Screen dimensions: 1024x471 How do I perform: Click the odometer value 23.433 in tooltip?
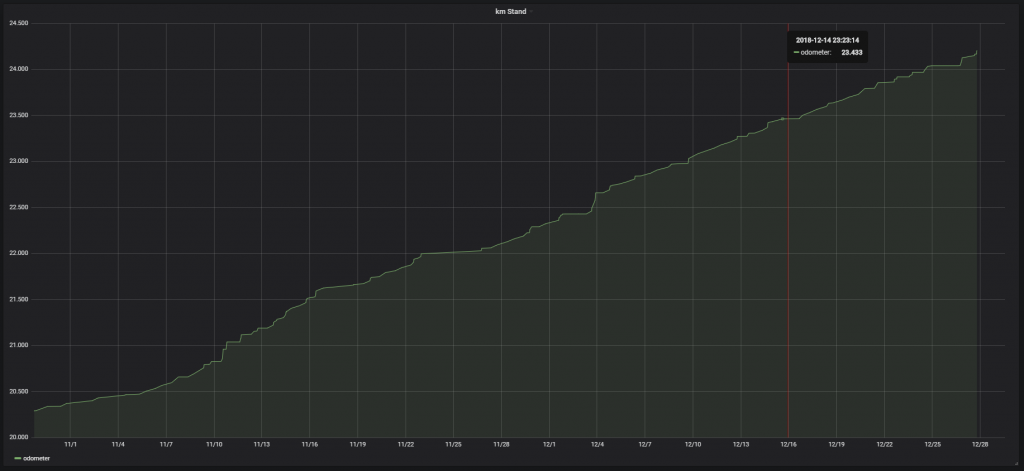[x=852, y=52]
